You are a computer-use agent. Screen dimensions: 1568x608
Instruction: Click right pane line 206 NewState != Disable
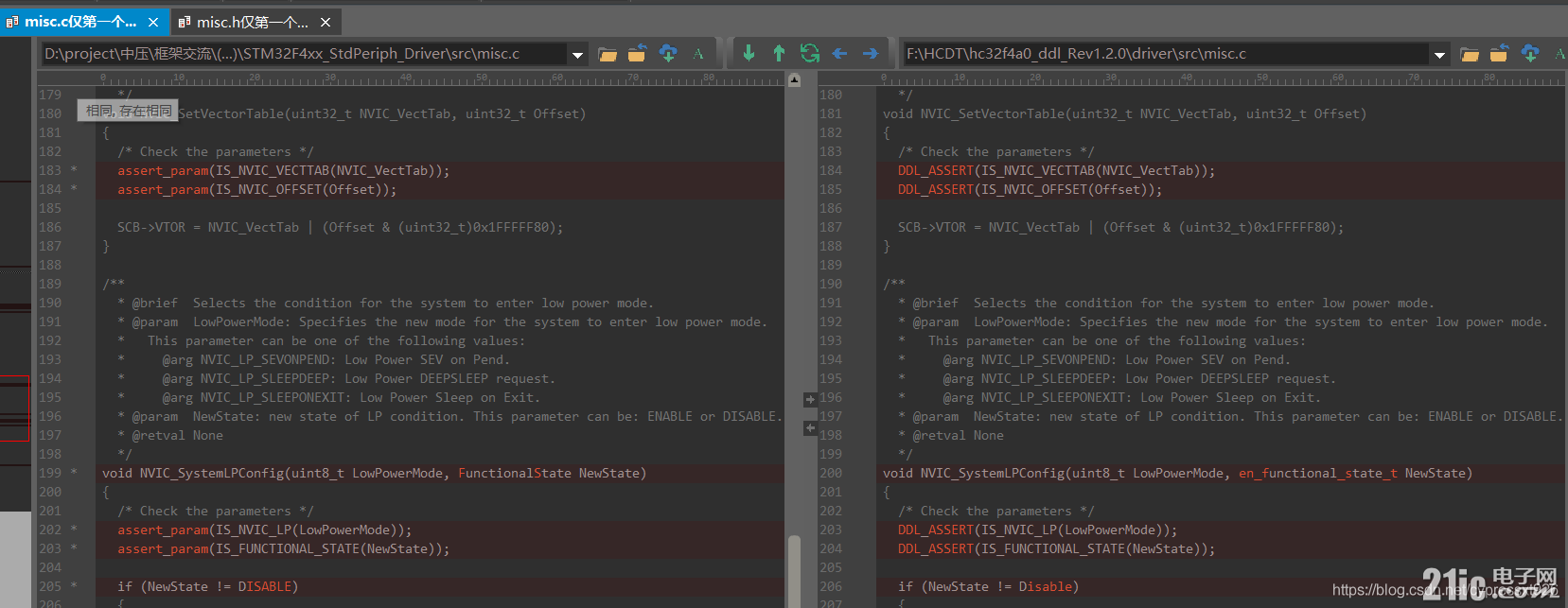[x=989, y=586]
